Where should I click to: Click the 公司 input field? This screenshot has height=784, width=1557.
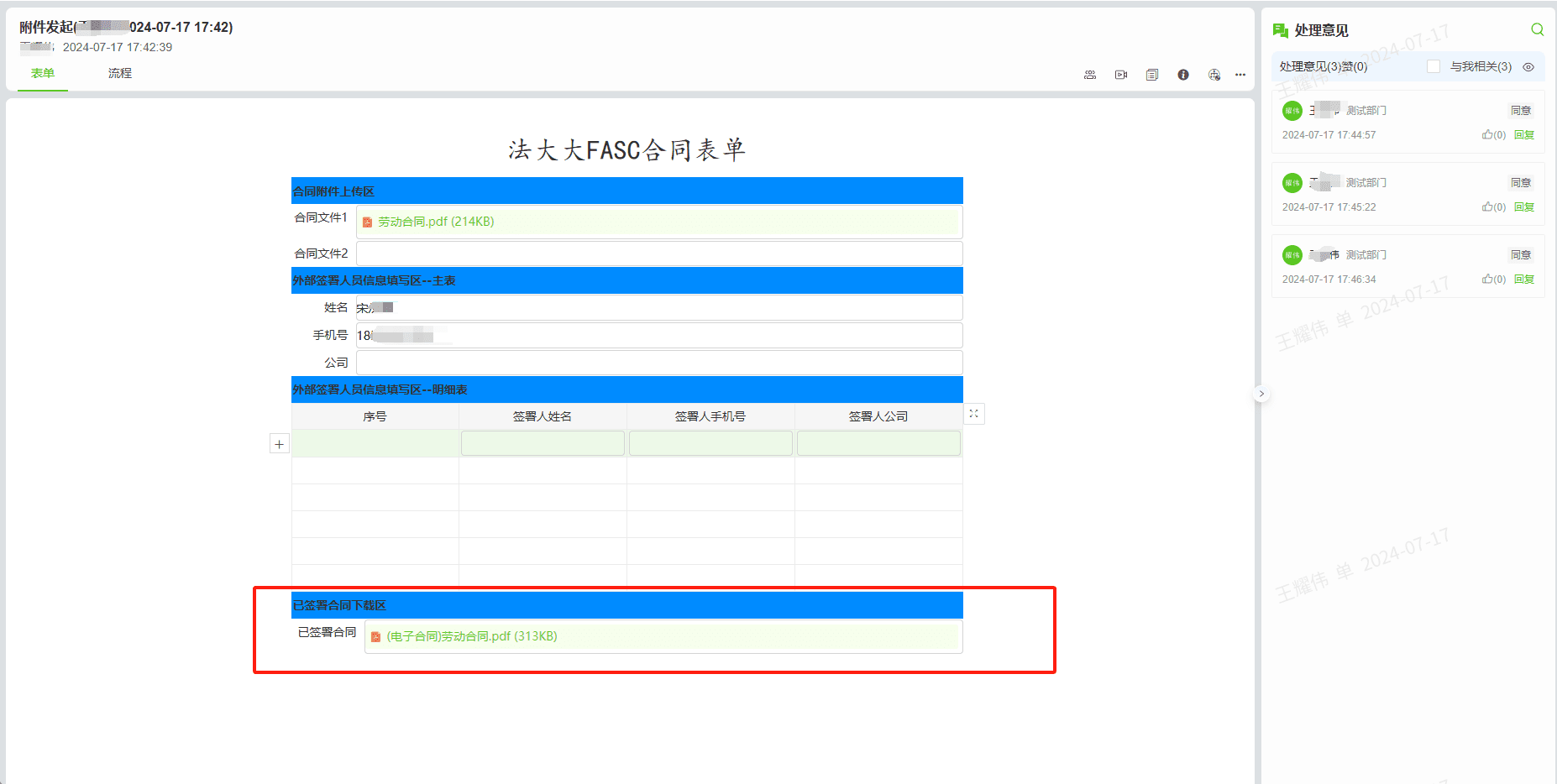click(659, 363)
